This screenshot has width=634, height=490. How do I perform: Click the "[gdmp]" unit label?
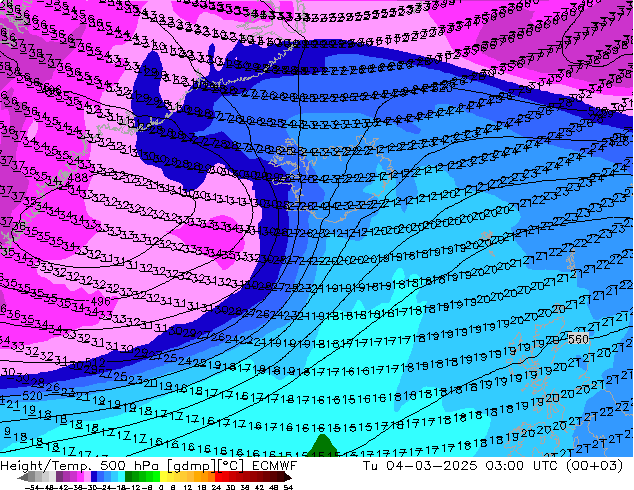coord(191,466)
